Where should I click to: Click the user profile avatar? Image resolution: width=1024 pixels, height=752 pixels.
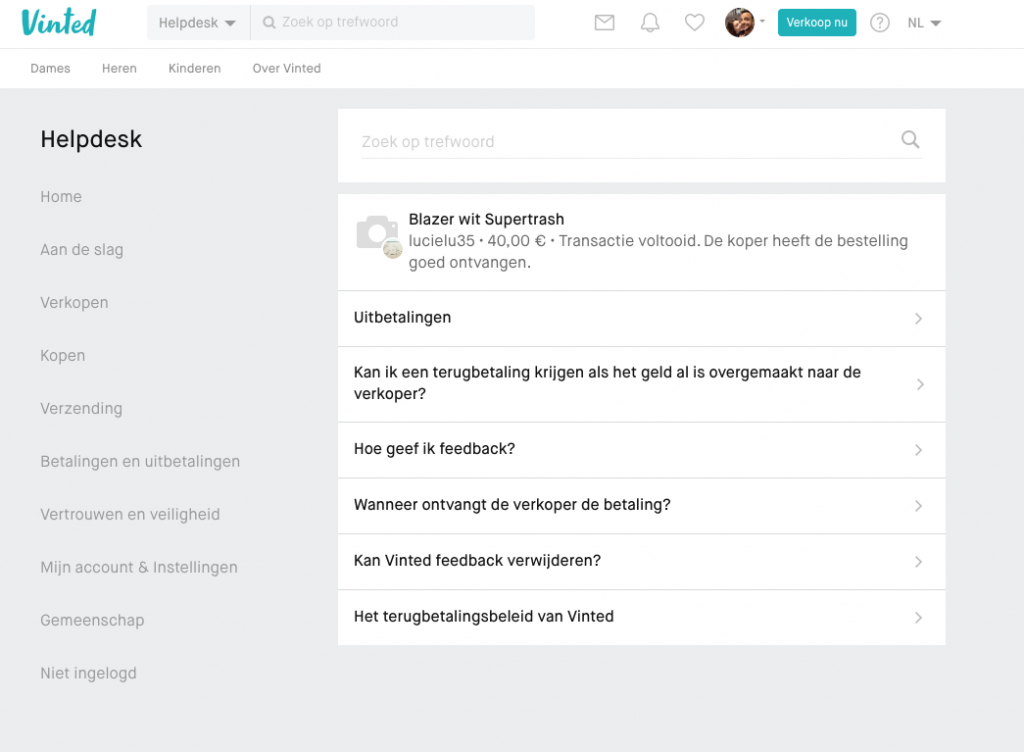739,23
